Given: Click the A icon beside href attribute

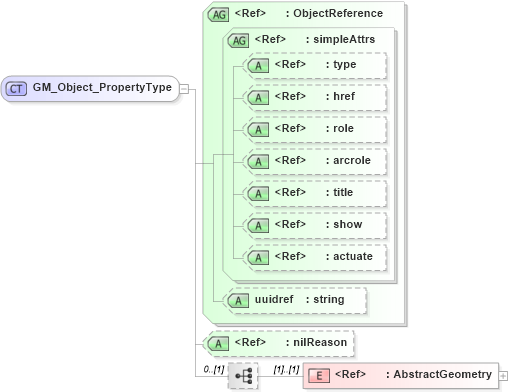Looking at the screenshot, I should coord(258,98).
